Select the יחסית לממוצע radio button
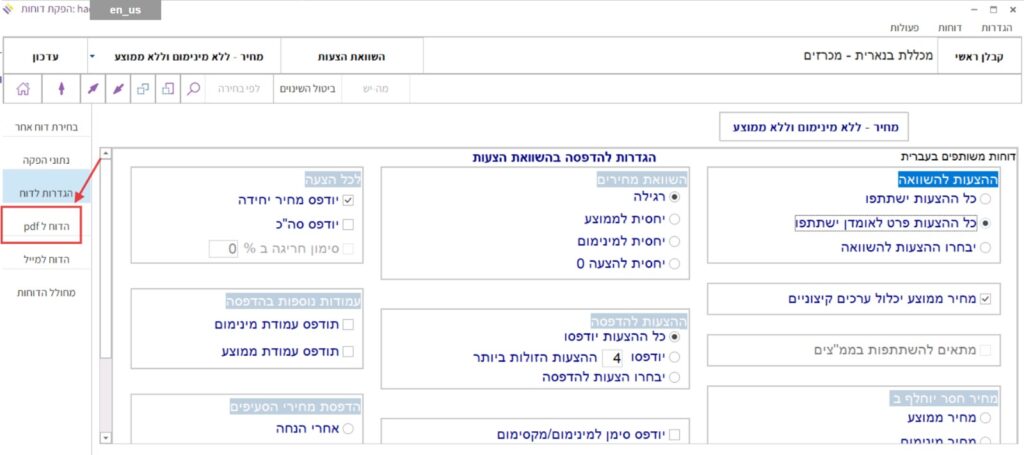The width and height of the screenshot is (1024, 455). [x=673, y=219]
